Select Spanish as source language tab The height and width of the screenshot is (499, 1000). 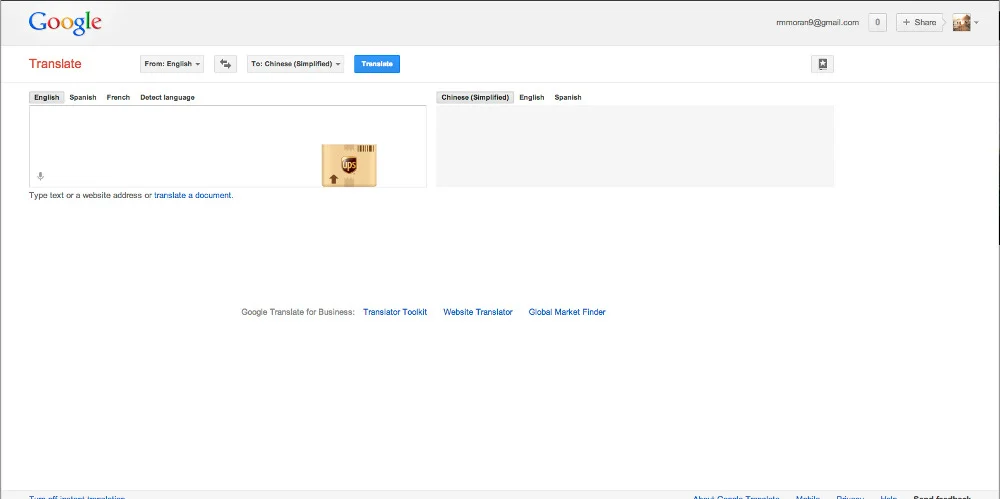[83, 98]
